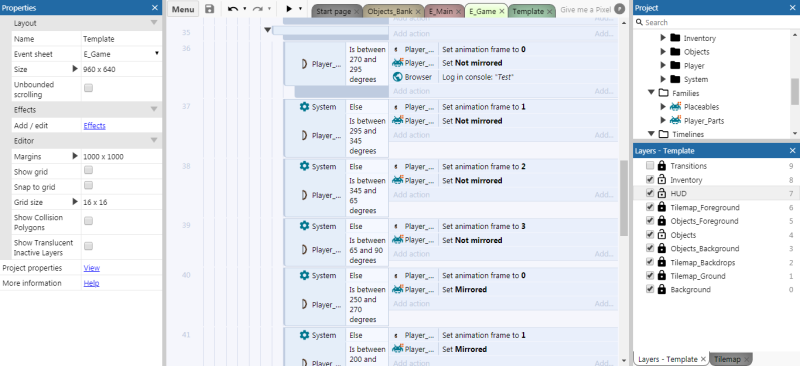Collapse the Families folder in Project
The width and height of the screenshot is (800, 366).
click(x=652, y=93)
